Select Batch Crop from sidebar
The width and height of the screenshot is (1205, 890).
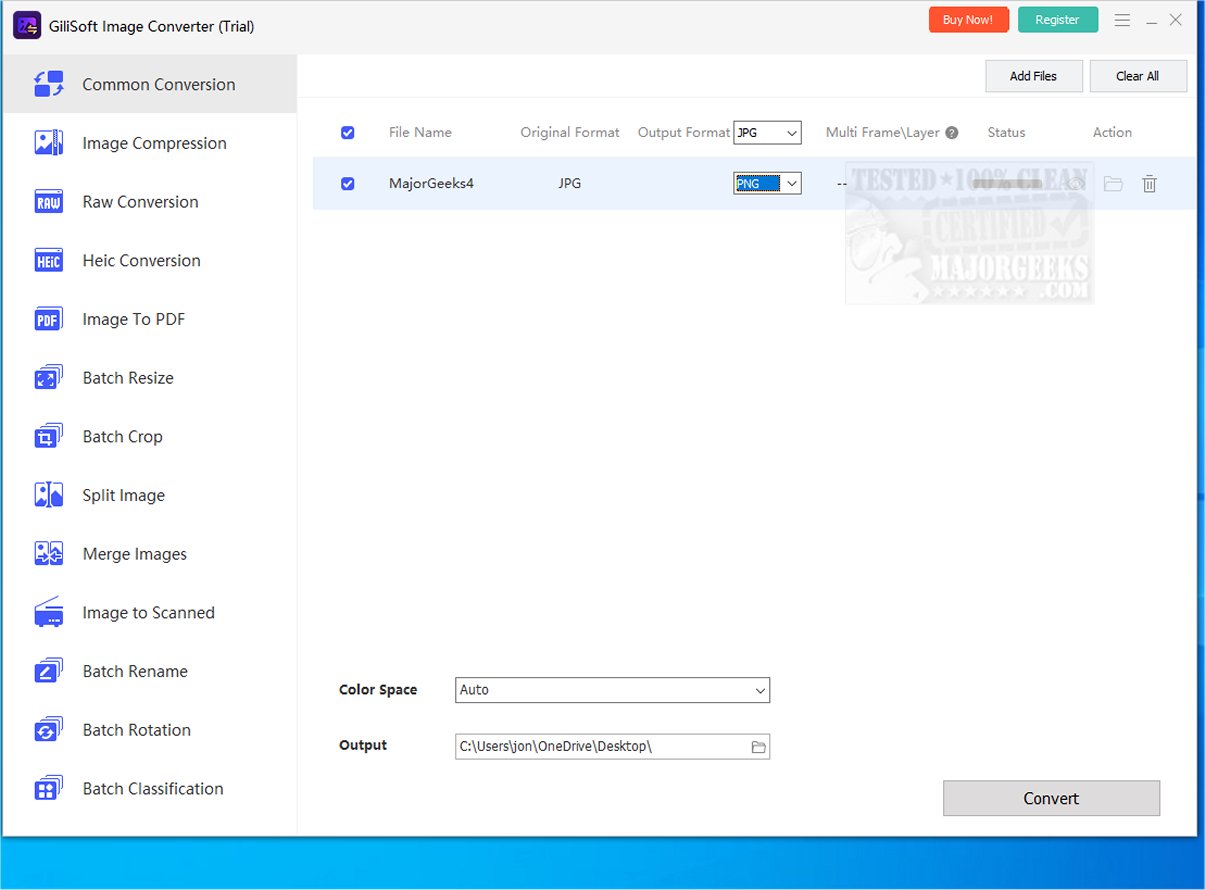click(149, 437)
